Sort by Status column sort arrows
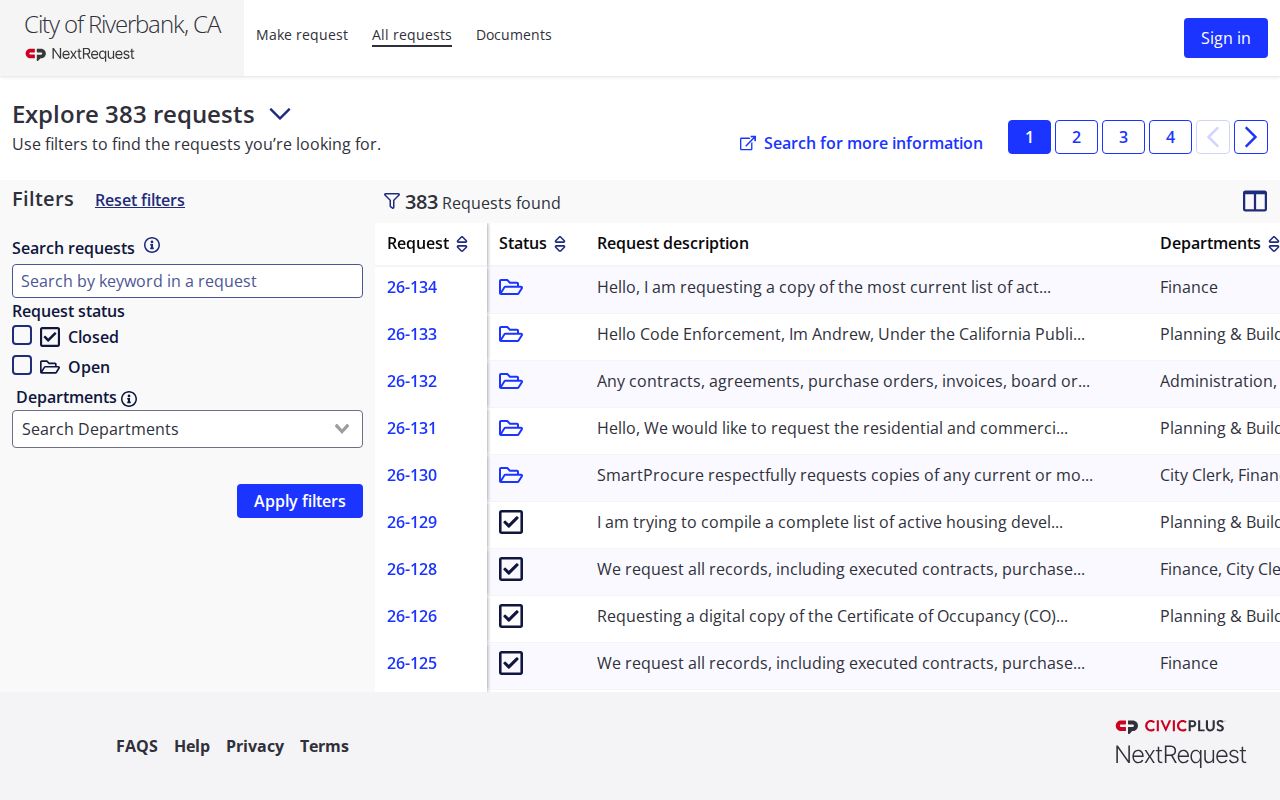 pyautogui.click(x=560, y=244)
